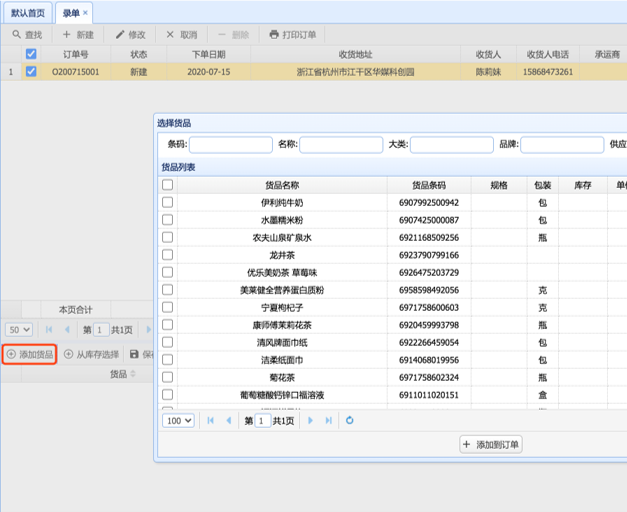Check the box for 康师傅茉莉花茶
Screen dimensions: 627x512
pos(168,324)
